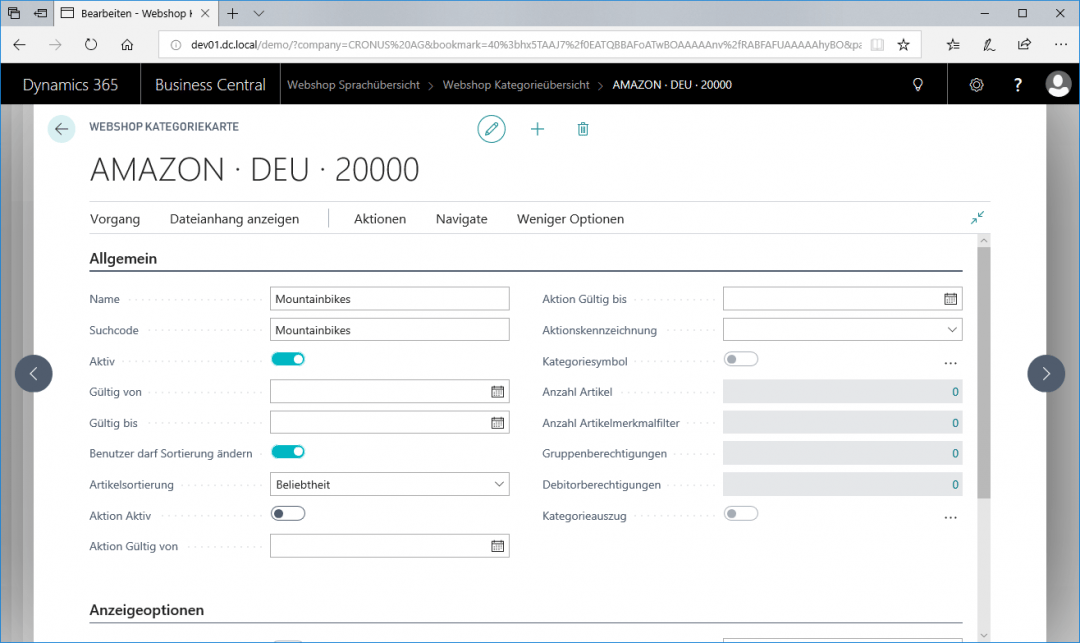This screenshot has width=1080, height=643.
Task: Close the Bearbeiten - Webshop tab
Action: click(205, 13)
